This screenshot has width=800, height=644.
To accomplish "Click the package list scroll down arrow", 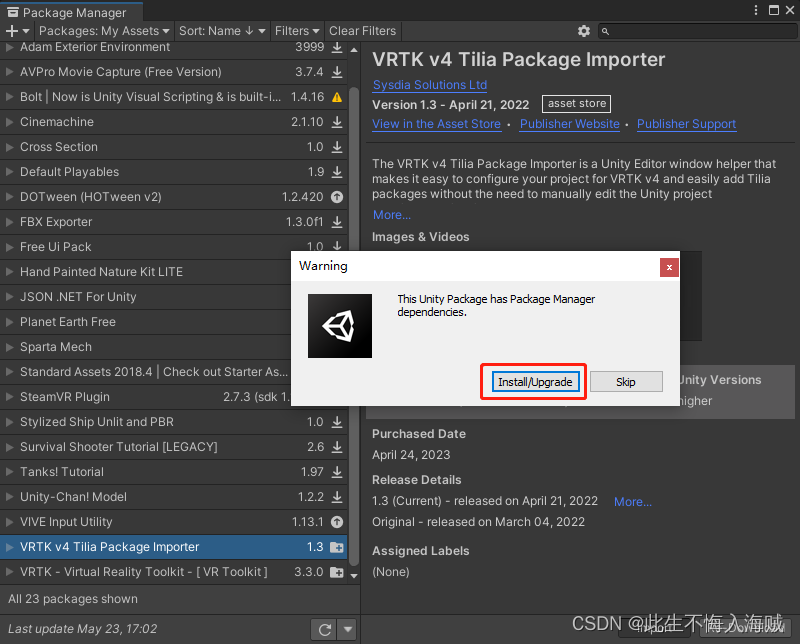I will [354, 576].
